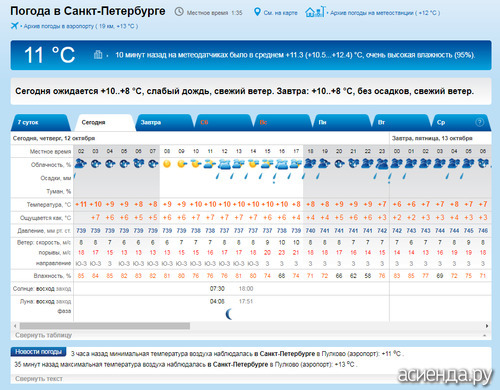The image size is (500, 390).
Task: Open the См. на карте link
Action: (x=280, y=13)
